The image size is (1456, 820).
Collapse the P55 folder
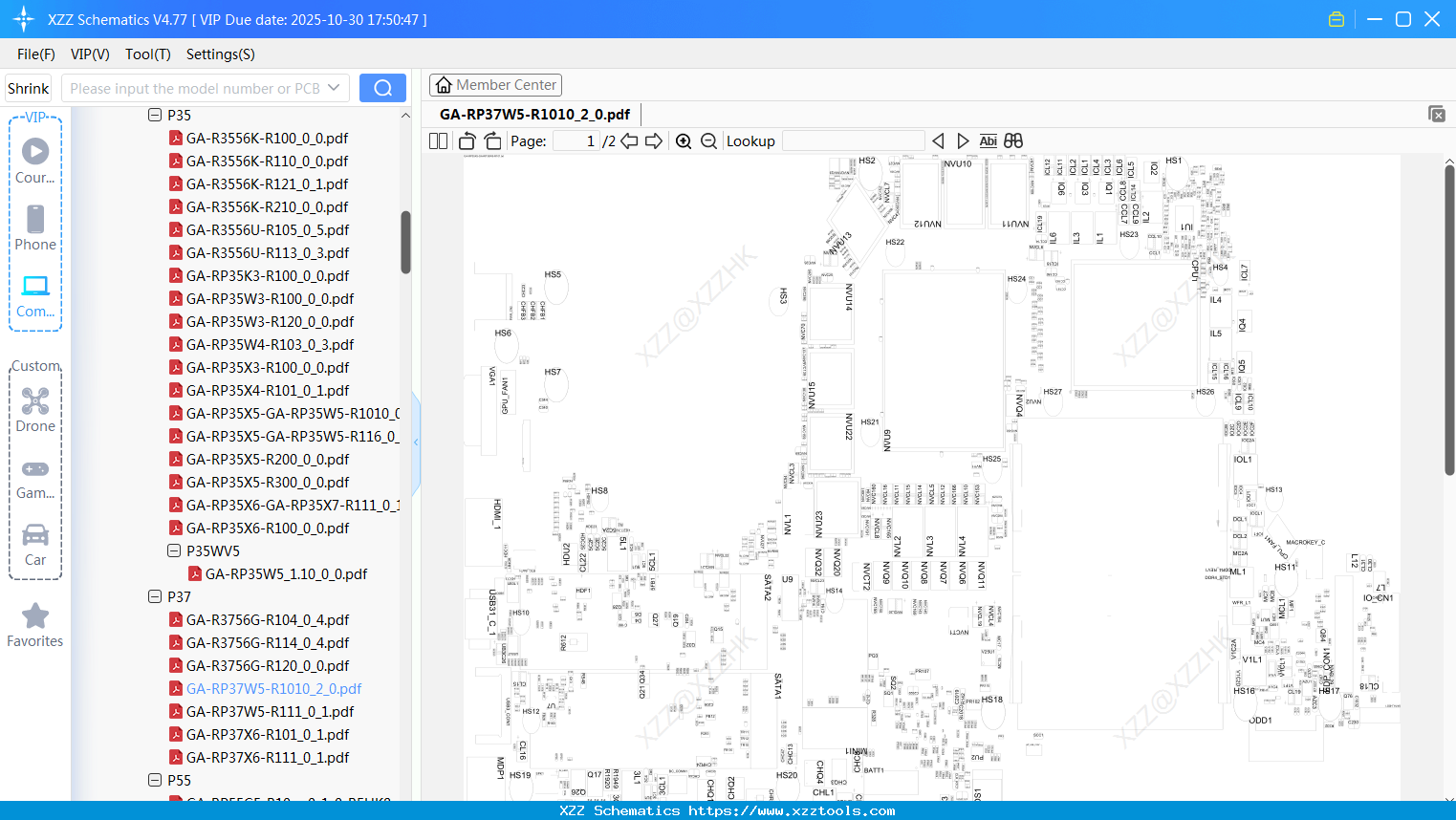pos(155,780)
